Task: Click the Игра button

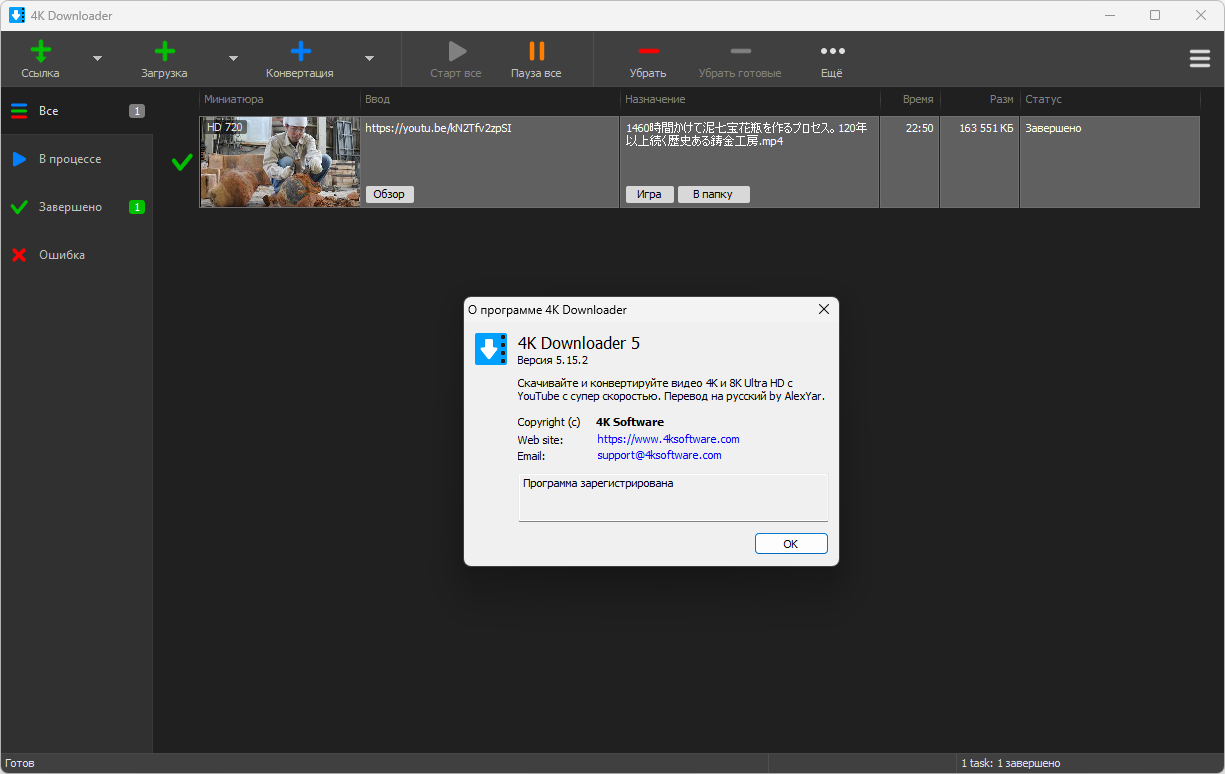Action: 649,194
